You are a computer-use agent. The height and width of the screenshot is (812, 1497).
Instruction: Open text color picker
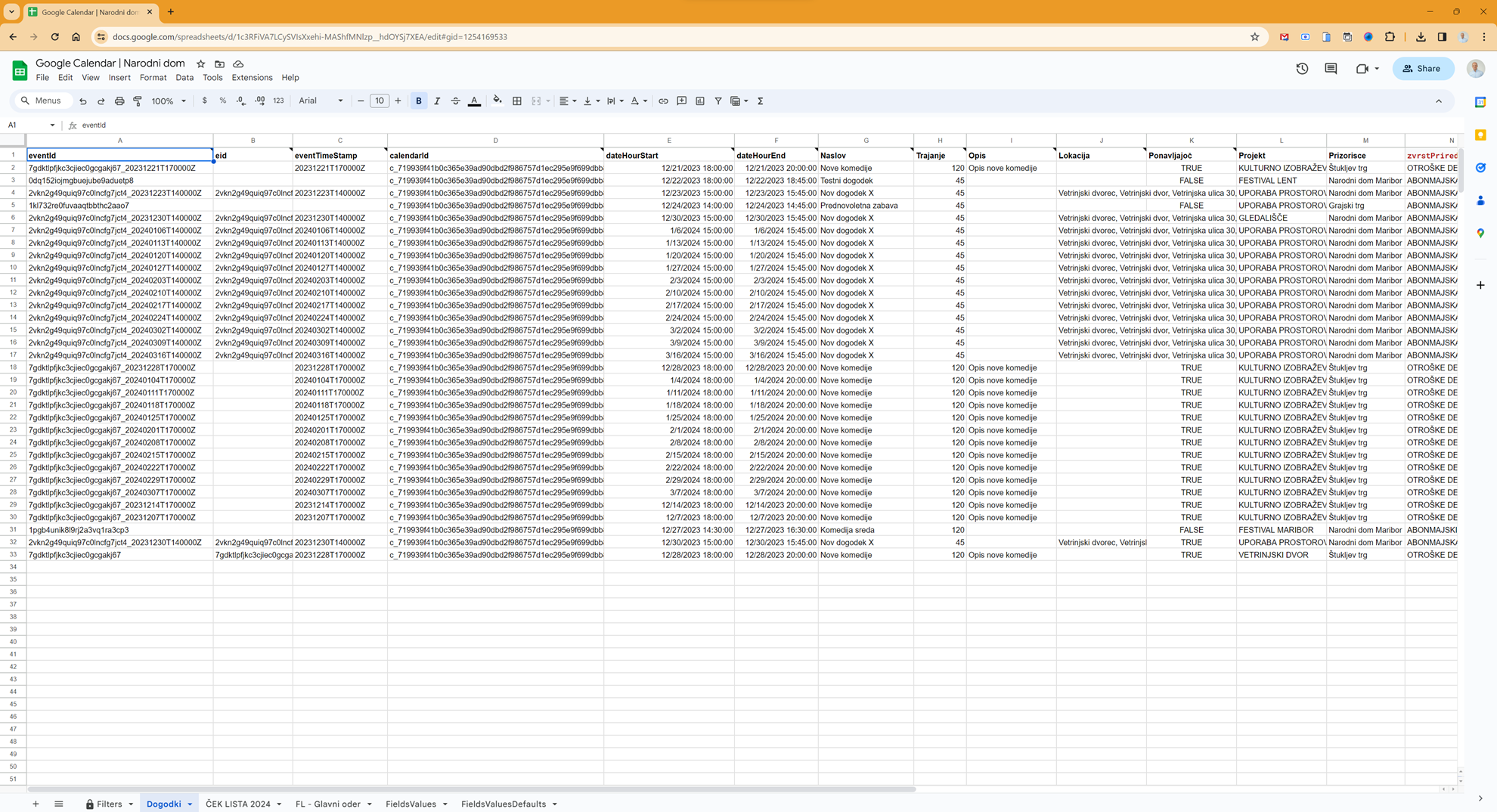point(474,101)
